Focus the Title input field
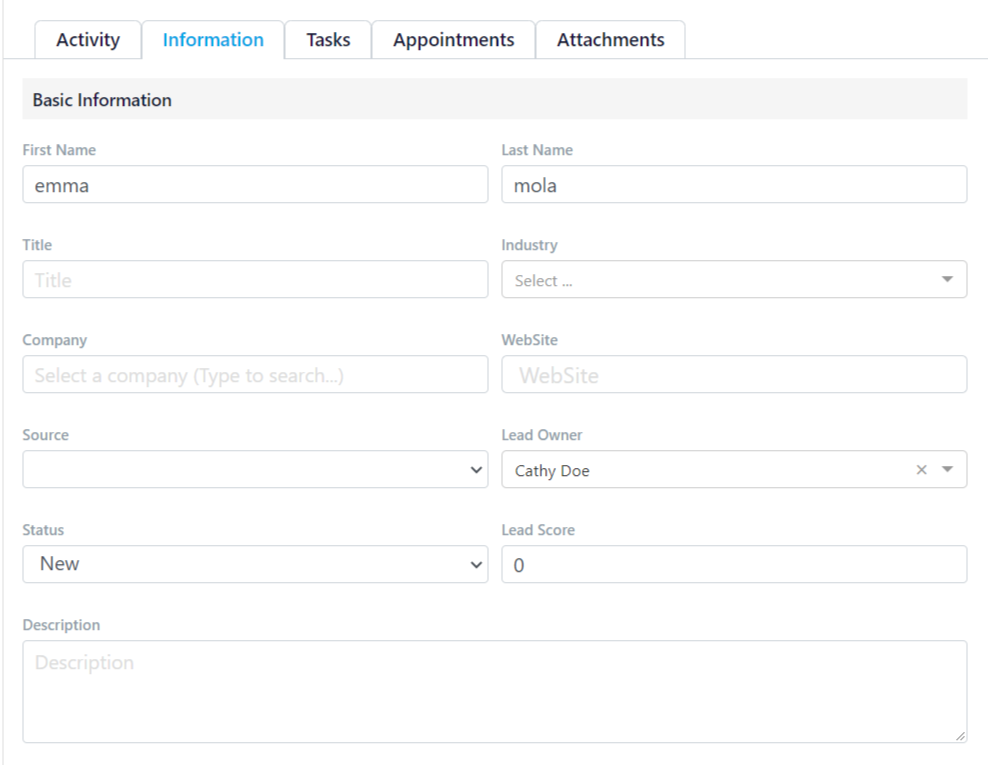 [x=255, y=280]
